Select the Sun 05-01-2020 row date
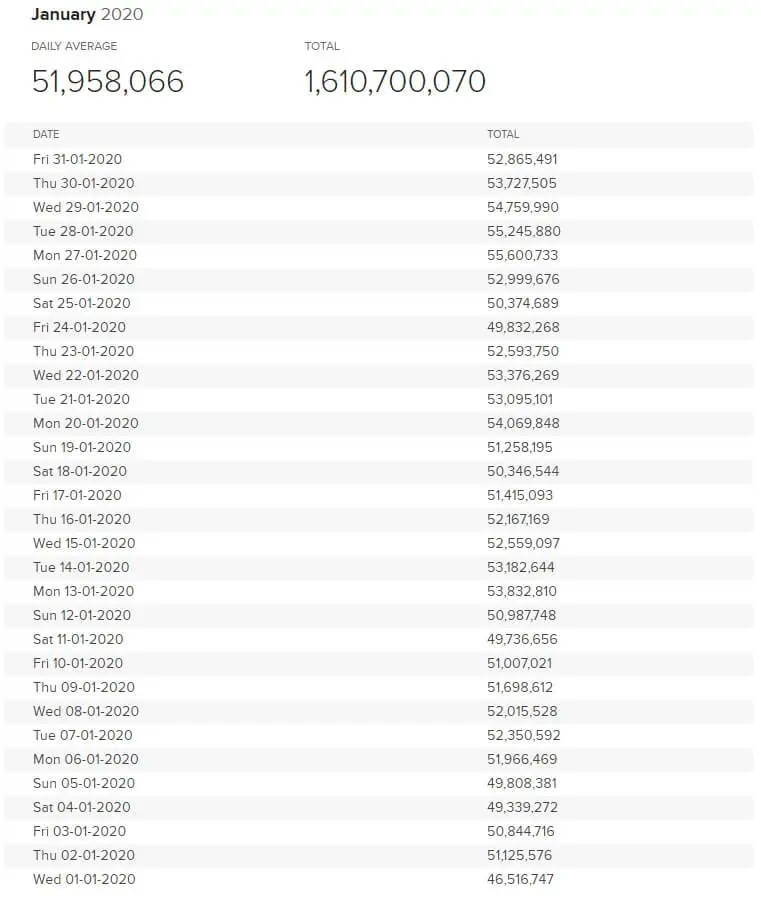761x916 pixels. click(x=83, y=783)
